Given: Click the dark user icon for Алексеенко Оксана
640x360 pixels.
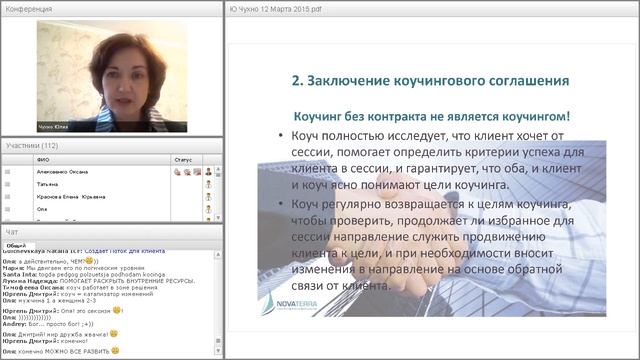Looking at the screenshot, I should coord(209,172).
